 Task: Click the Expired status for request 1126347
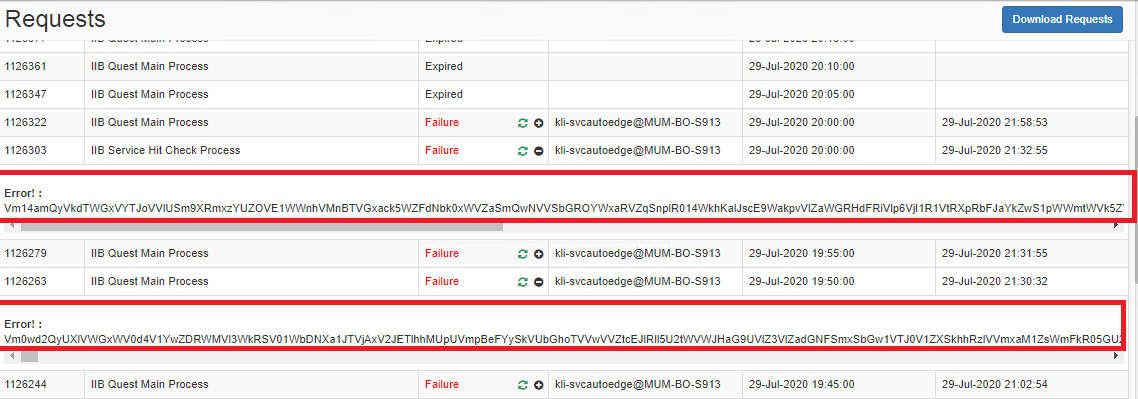443,94
